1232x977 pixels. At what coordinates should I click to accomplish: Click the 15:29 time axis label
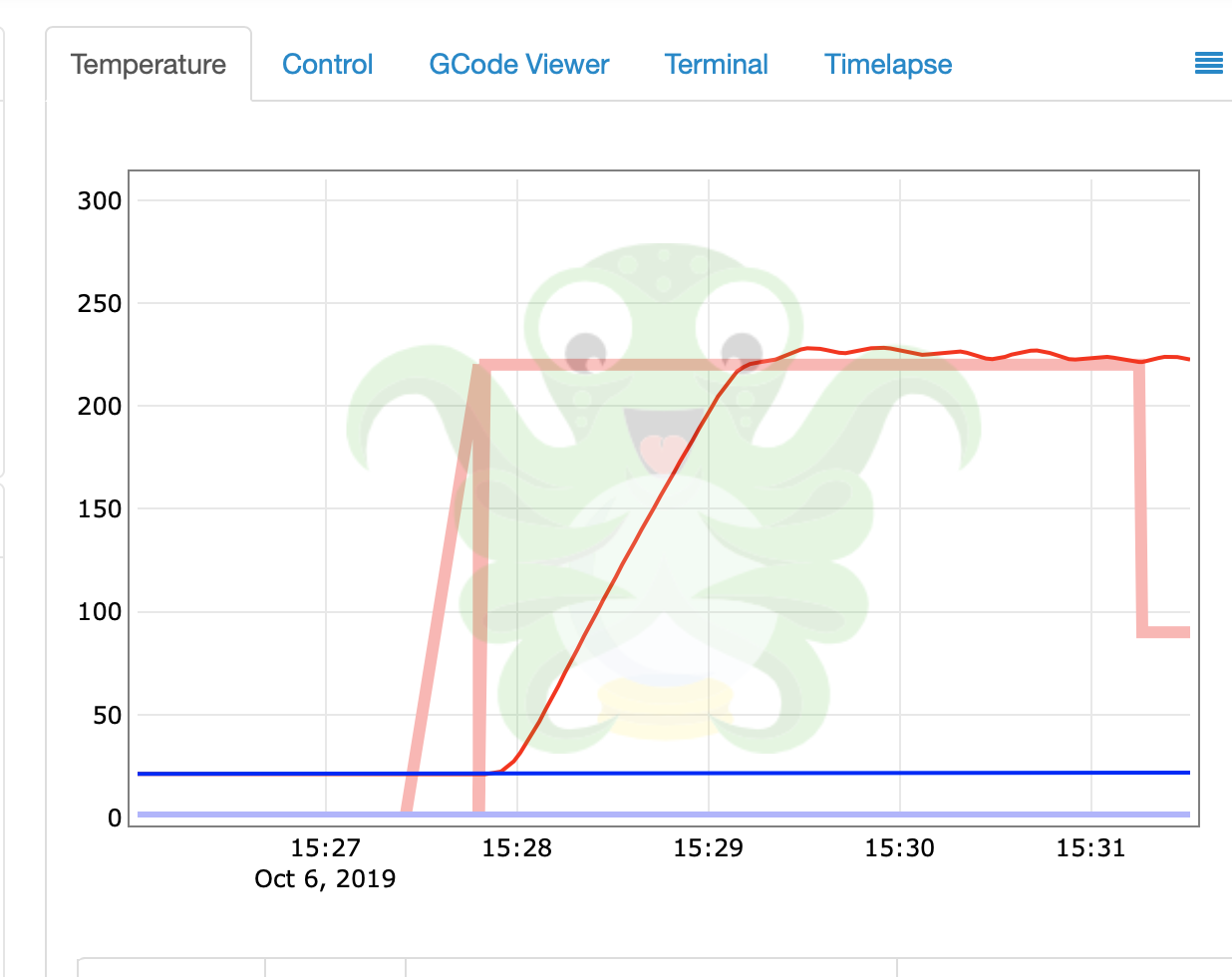click(x=710, y=847)
